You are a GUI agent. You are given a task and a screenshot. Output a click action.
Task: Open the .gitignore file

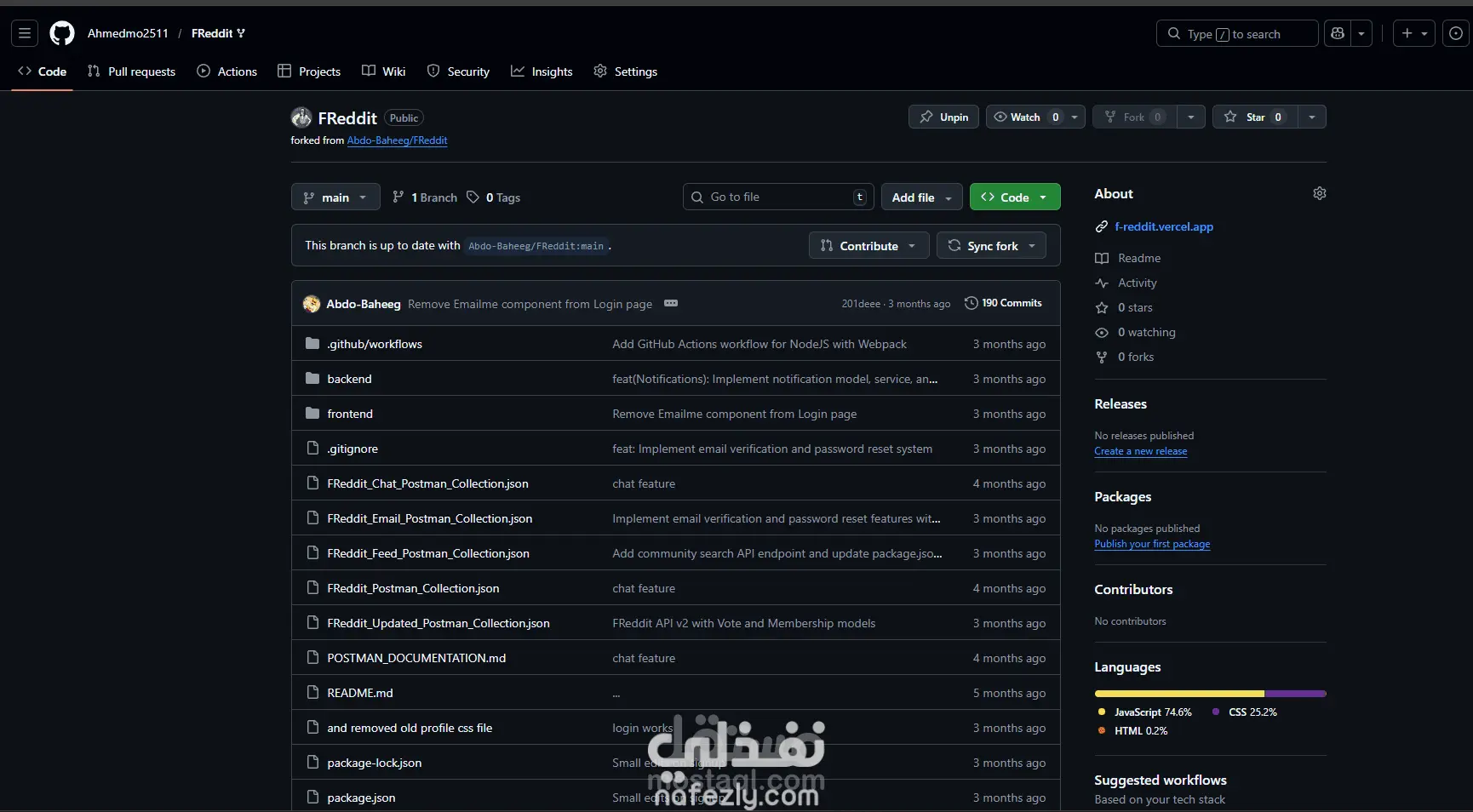[352, 449]
